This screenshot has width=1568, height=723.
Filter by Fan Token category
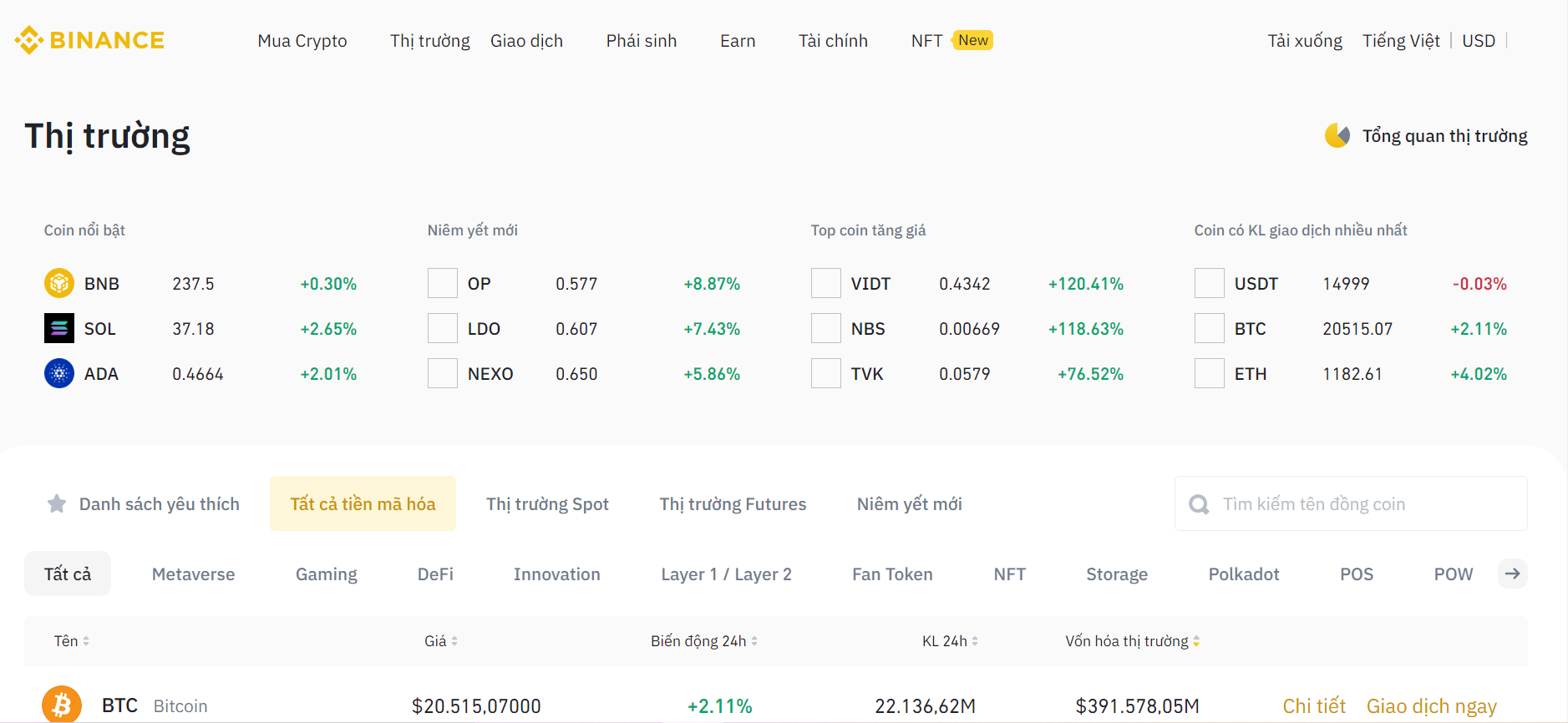892,574
